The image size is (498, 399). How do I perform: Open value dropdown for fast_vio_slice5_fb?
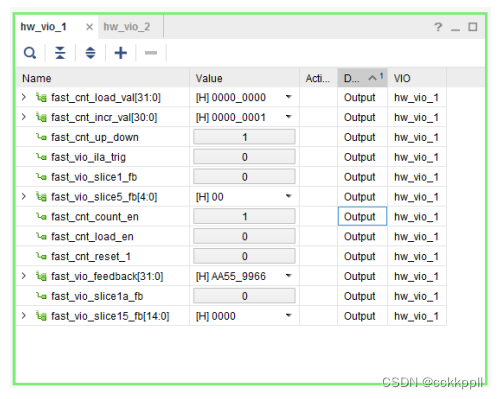pos(289,196)
